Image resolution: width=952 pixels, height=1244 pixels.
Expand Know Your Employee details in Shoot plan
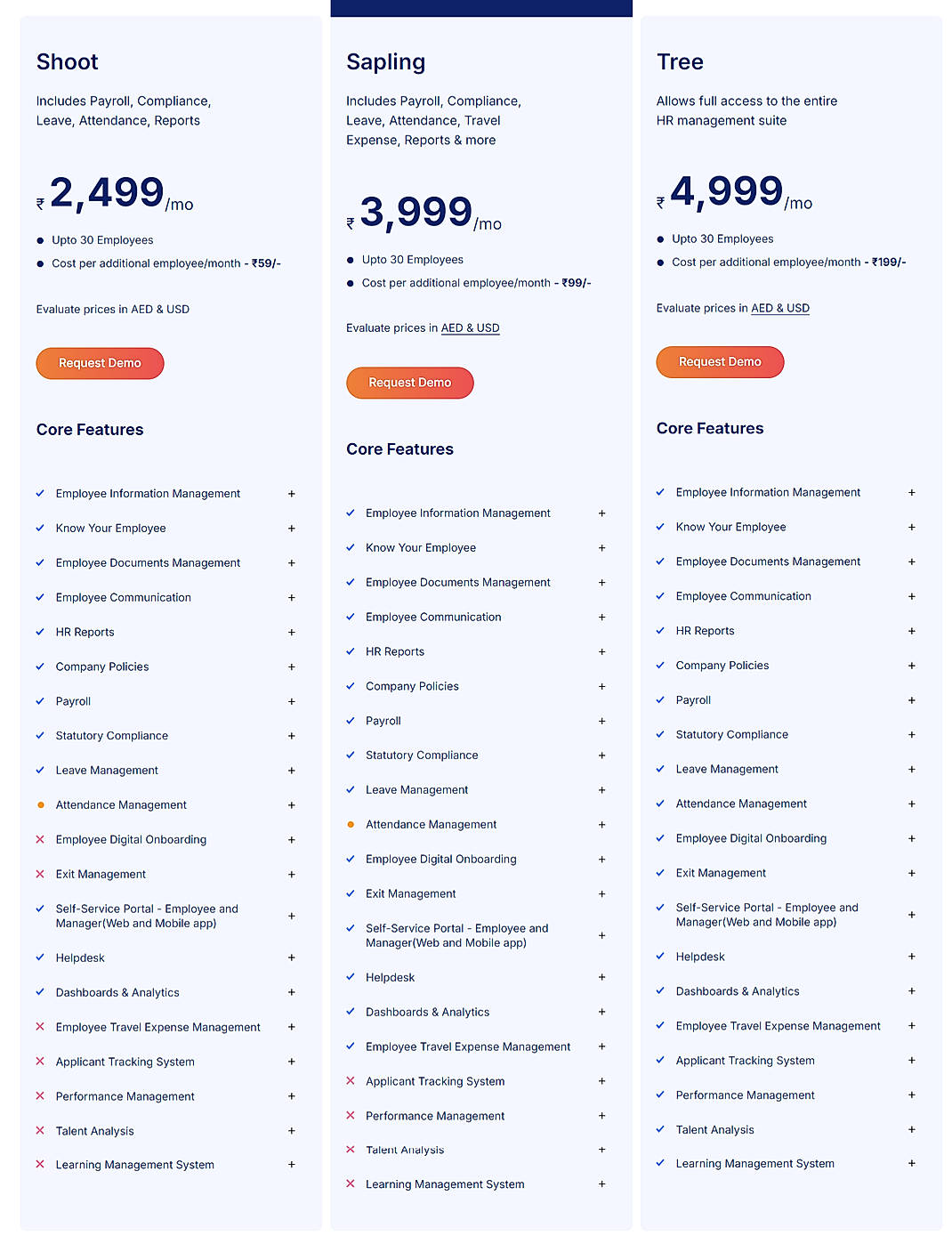click(292, 529)
